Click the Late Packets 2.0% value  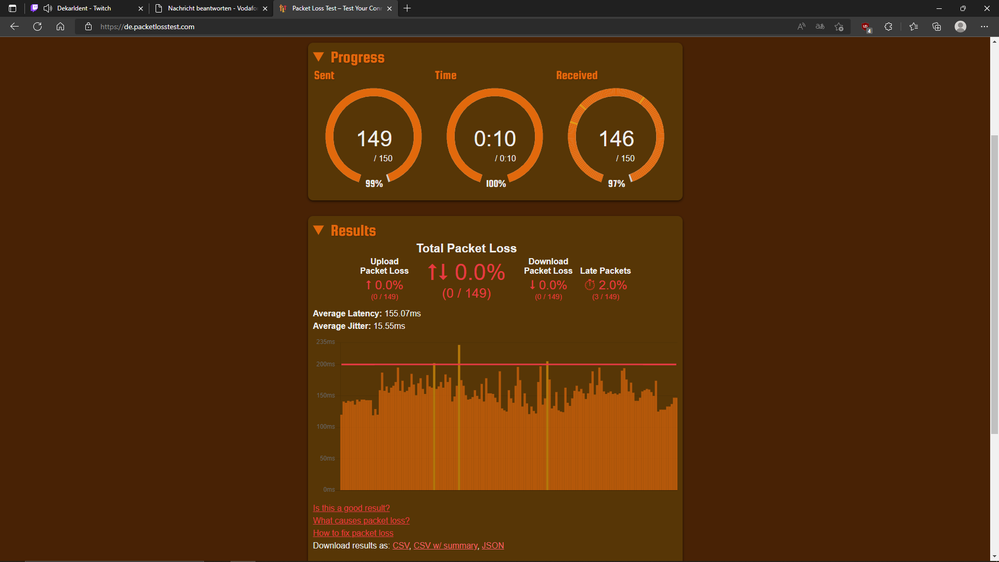pos(605,285)
